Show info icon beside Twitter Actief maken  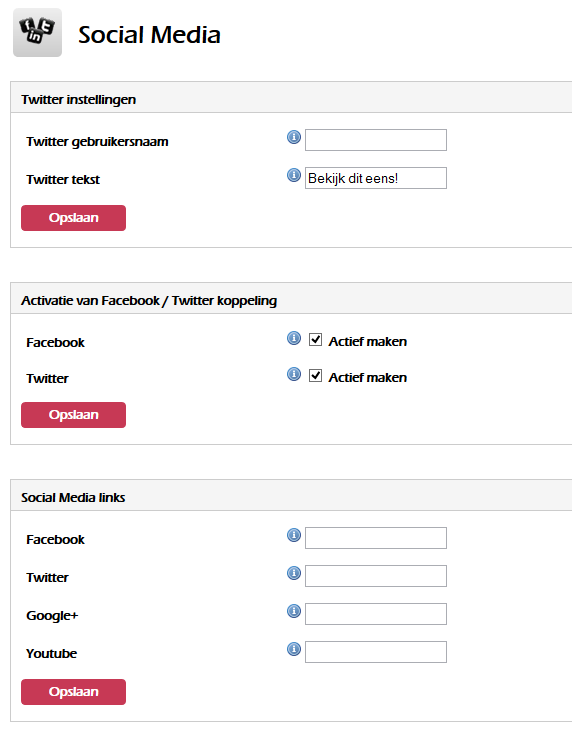[294, 374]
